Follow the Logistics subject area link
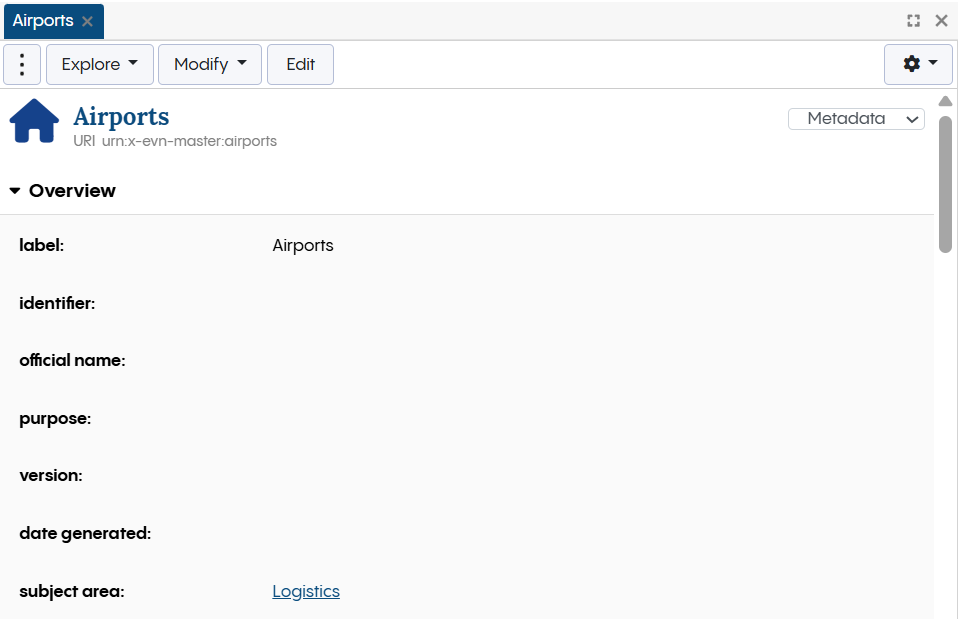Viewport: 958px width, 619px height. click(x=305, y=591)
